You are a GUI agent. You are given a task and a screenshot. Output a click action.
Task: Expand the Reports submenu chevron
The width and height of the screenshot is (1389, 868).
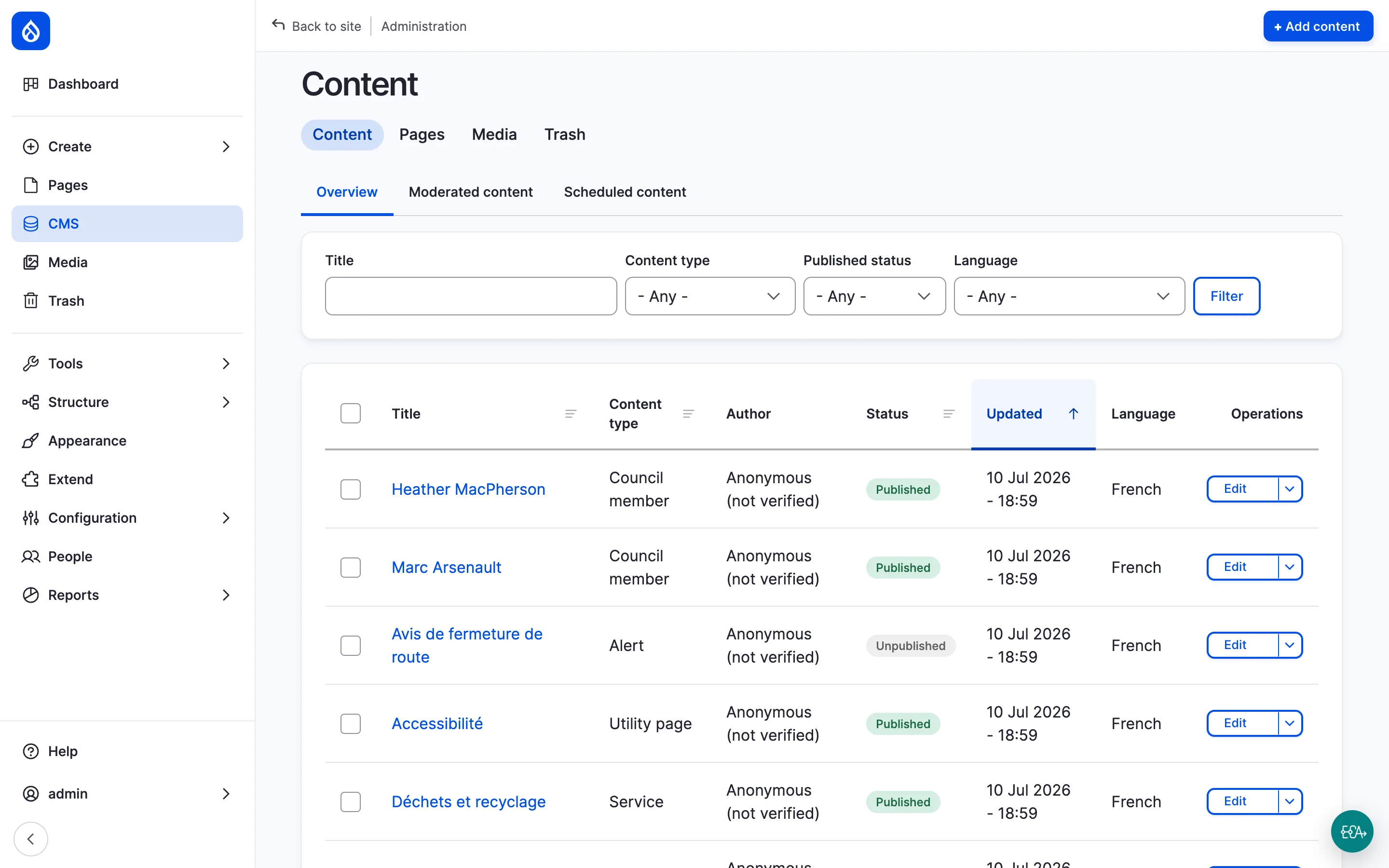pyautogui.click(x=226, y=595)
